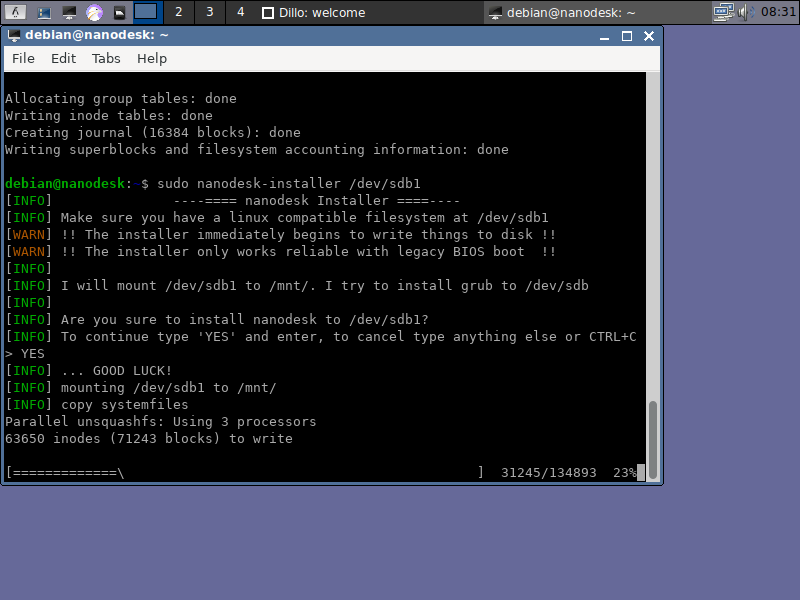The width and height of the screenshot is (800, 600).
Task: Click the 08:31 clock
Action: pyautogui.click(x=778, y=11)
